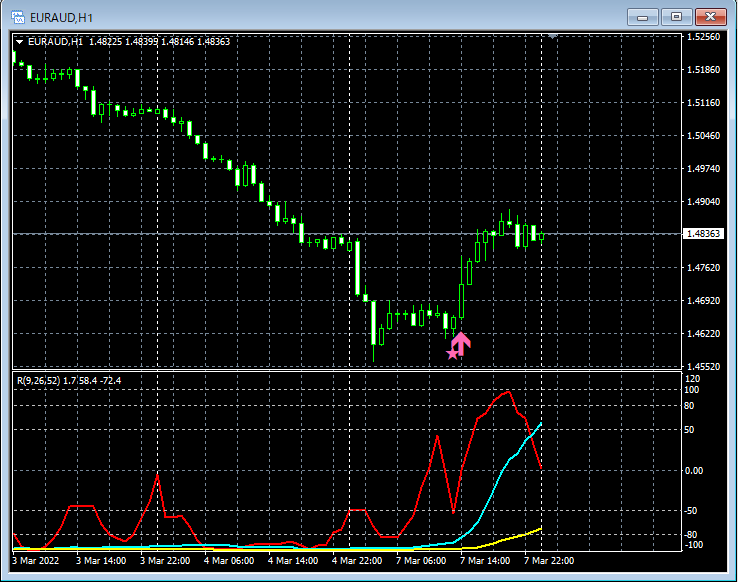Click the 7 Mar 06:00 time label
Screen dimensions: 739x582
421,561
